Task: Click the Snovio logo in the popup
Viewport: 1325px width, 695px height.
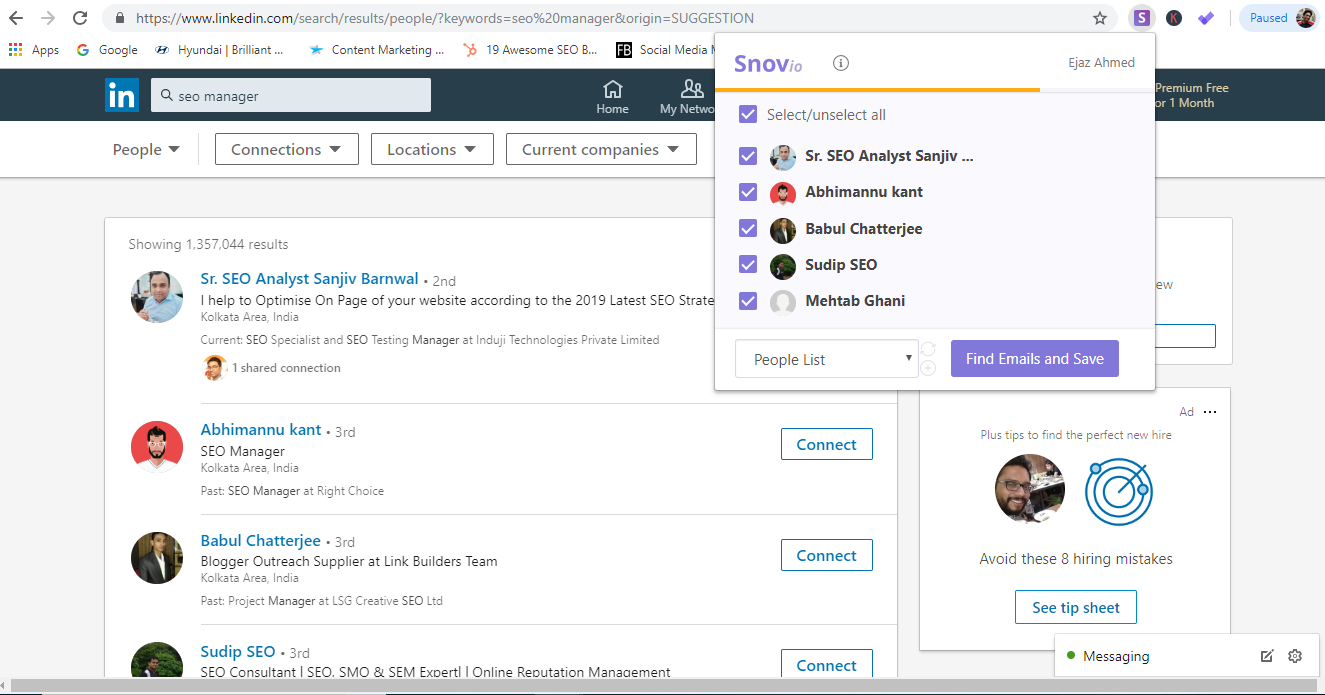Action: pos(768,63)
